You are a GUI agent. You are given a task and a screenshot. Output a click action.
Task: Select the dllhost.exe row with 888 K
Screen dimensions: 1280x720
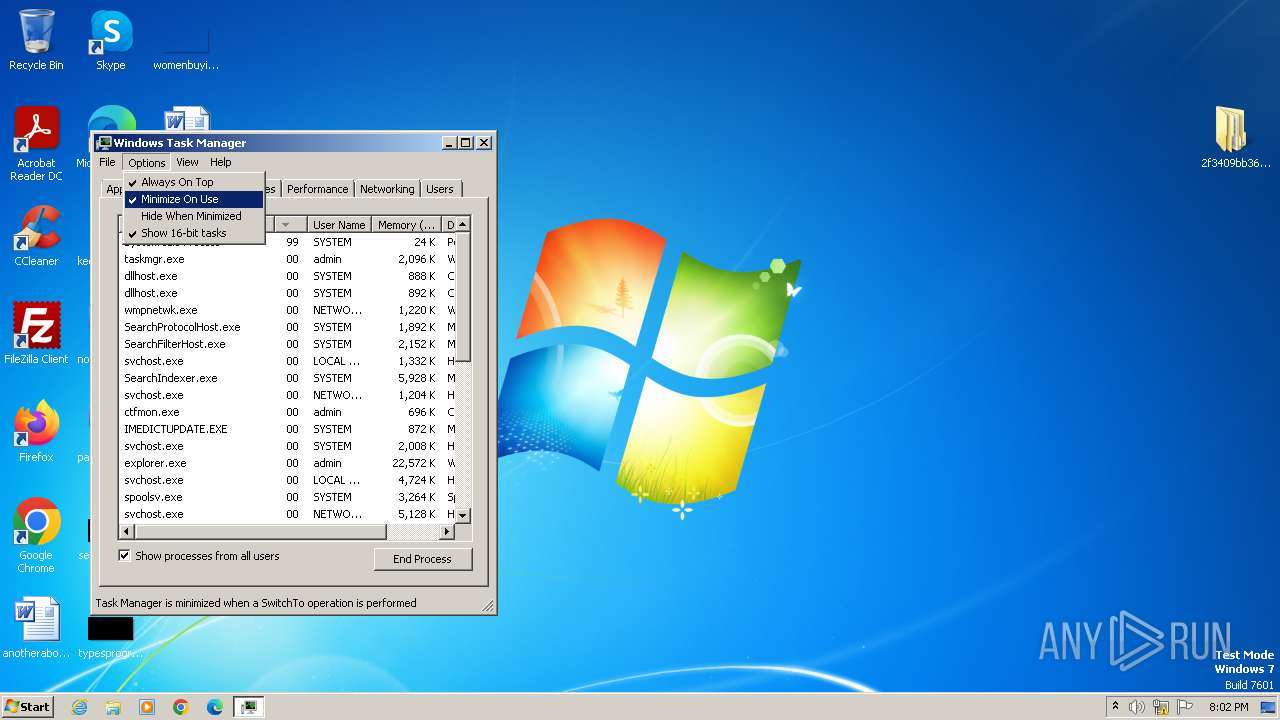(x=287, y=276)
